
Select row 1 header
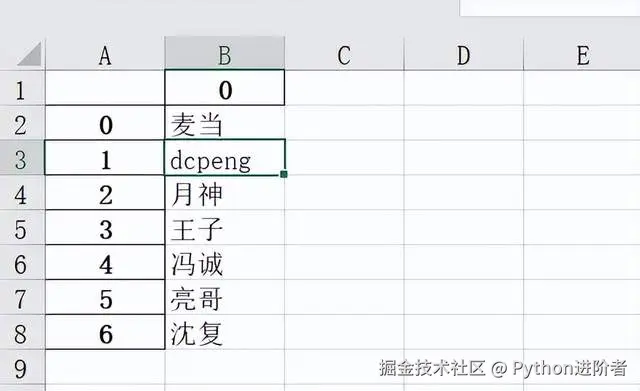tap(21, 89)
